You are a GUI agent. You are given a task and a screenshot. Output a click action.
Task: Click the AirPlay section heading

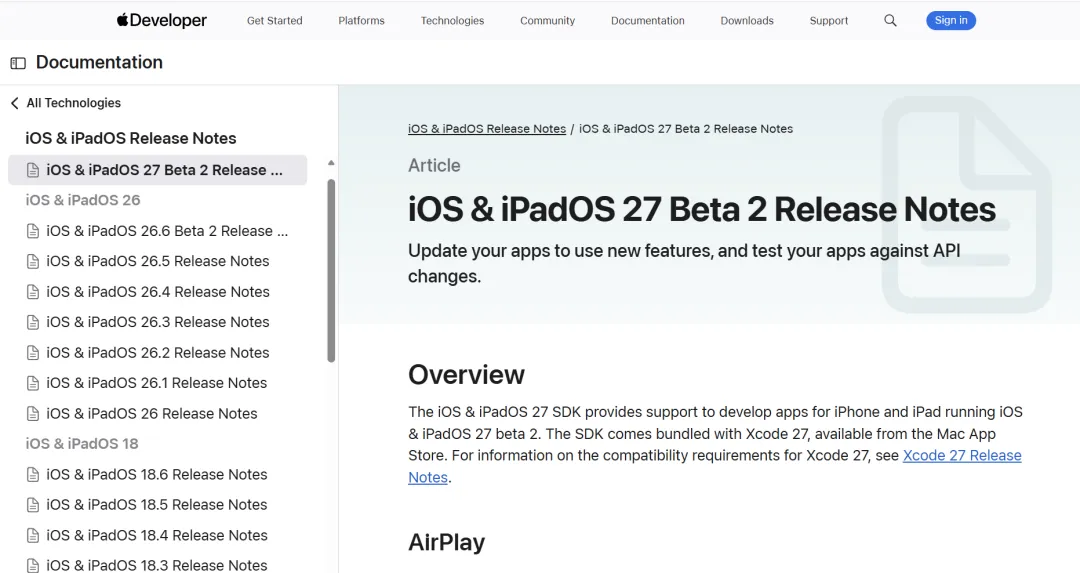pos(446,543)
